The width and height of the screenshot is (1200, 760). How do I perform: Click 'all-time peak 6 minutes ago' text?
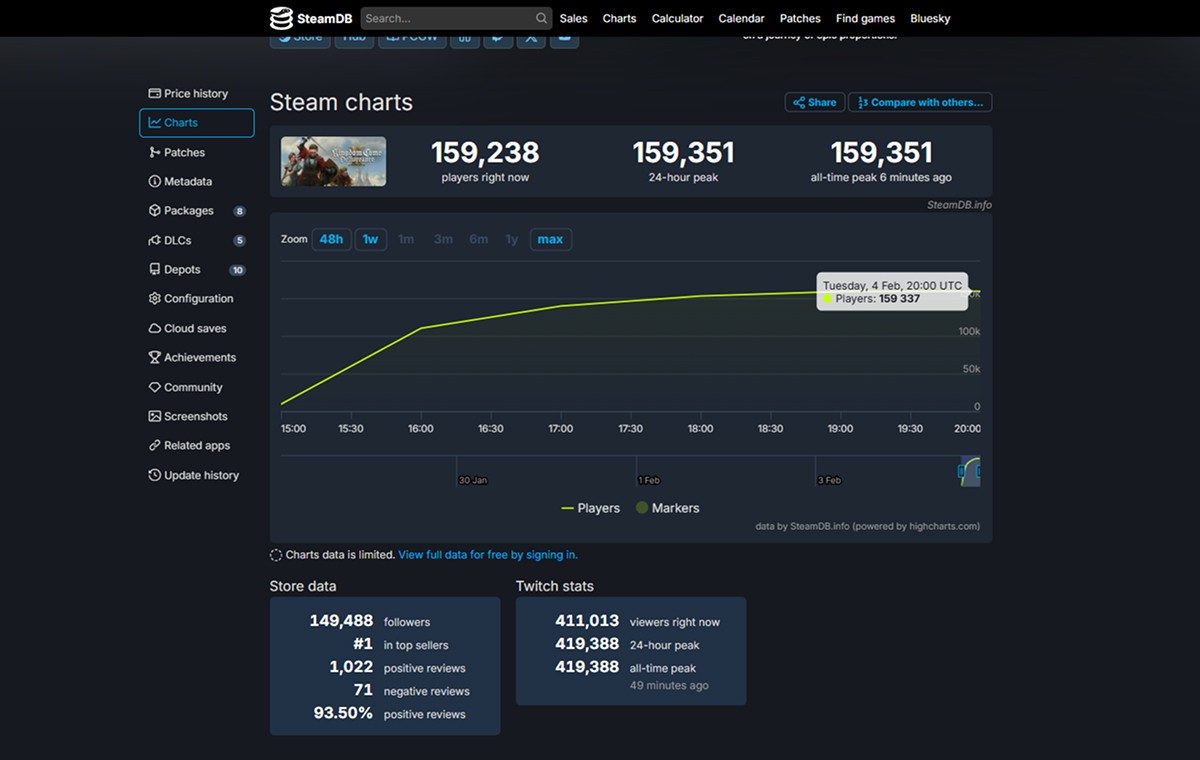point(881,178)
